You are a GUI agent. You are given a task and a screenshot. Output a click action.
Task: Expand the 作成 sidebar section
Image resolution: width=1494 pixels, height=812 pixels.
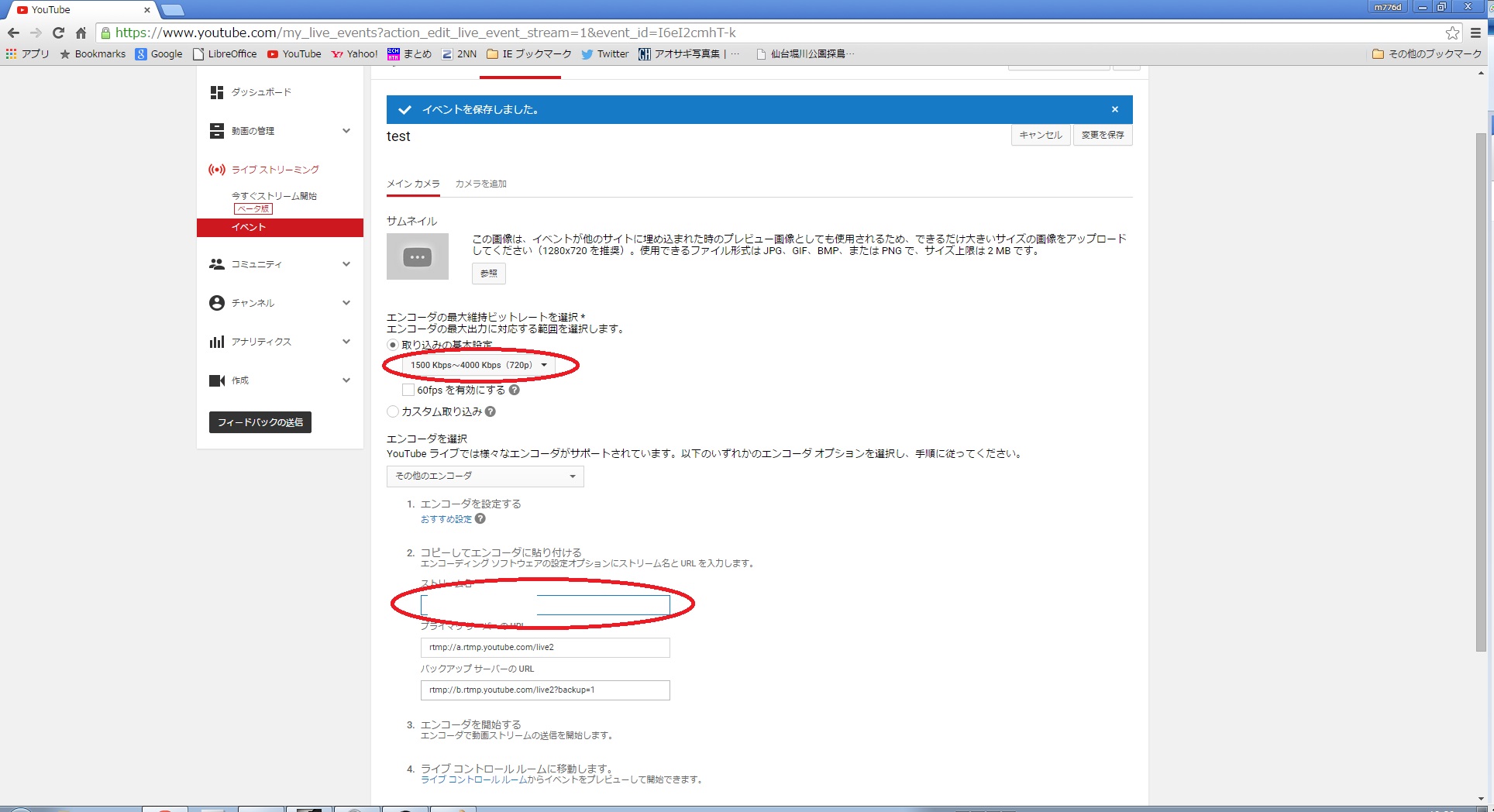tap(346, 380)
